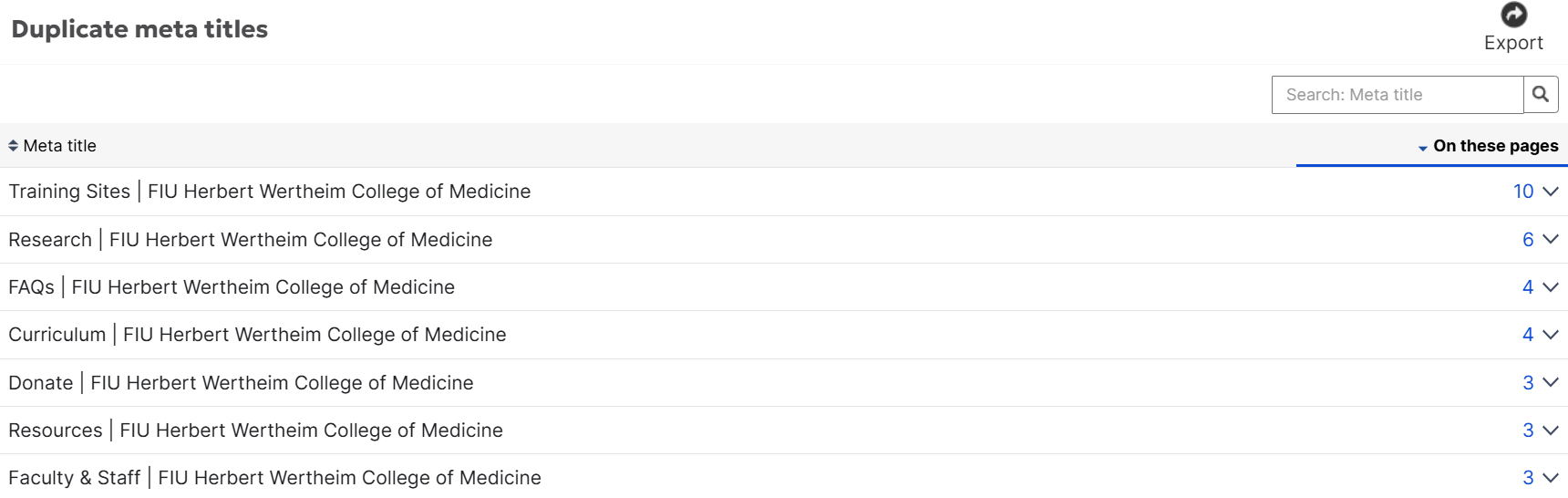Open the 3 pages count for Donate
The width and height of the screenshot is (1568, 498).
click(1528, 382)
